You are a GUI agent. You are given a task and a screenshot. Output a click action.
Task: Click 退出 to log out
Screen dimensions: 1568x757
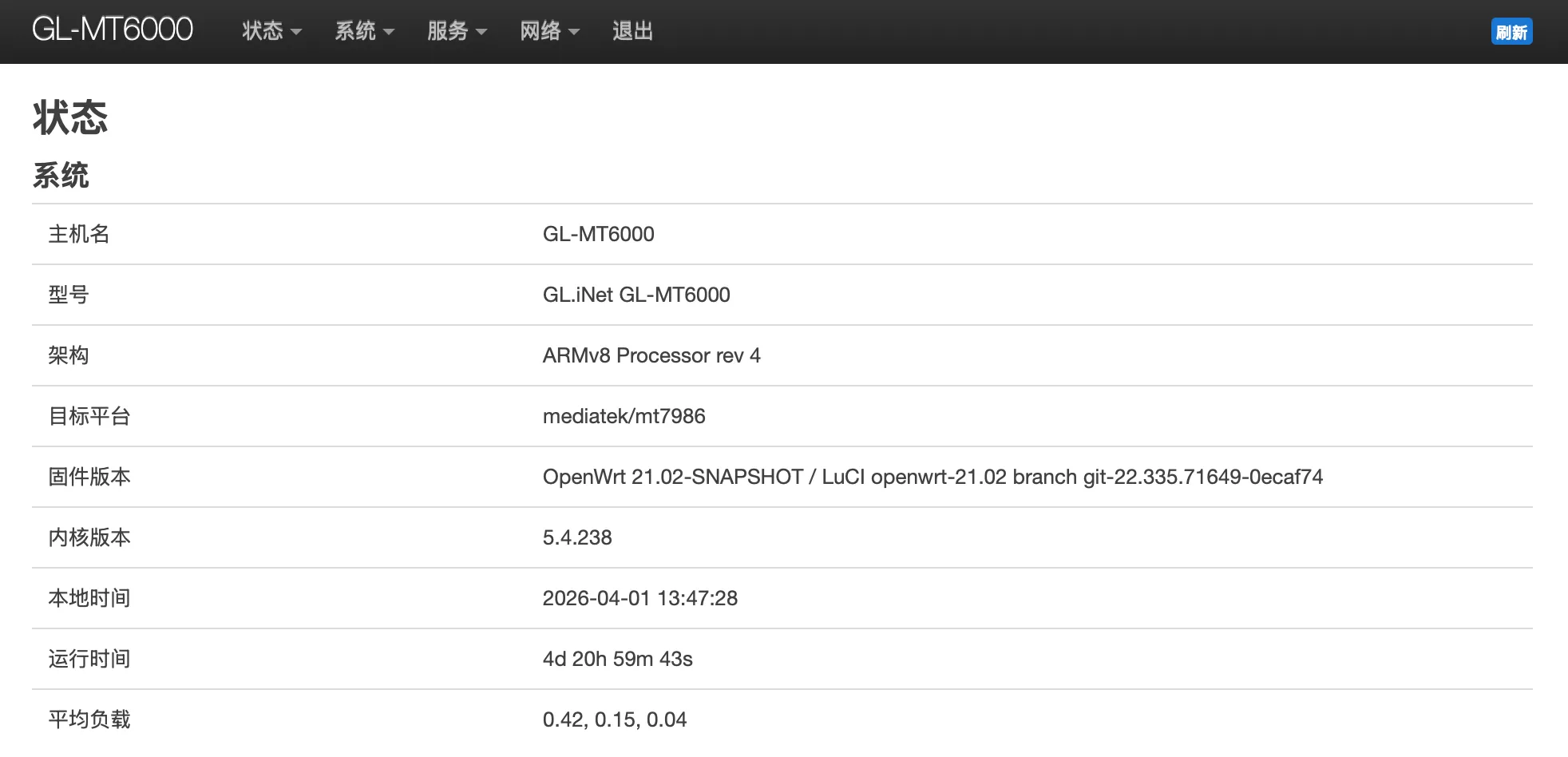click(x=632, y=30)
